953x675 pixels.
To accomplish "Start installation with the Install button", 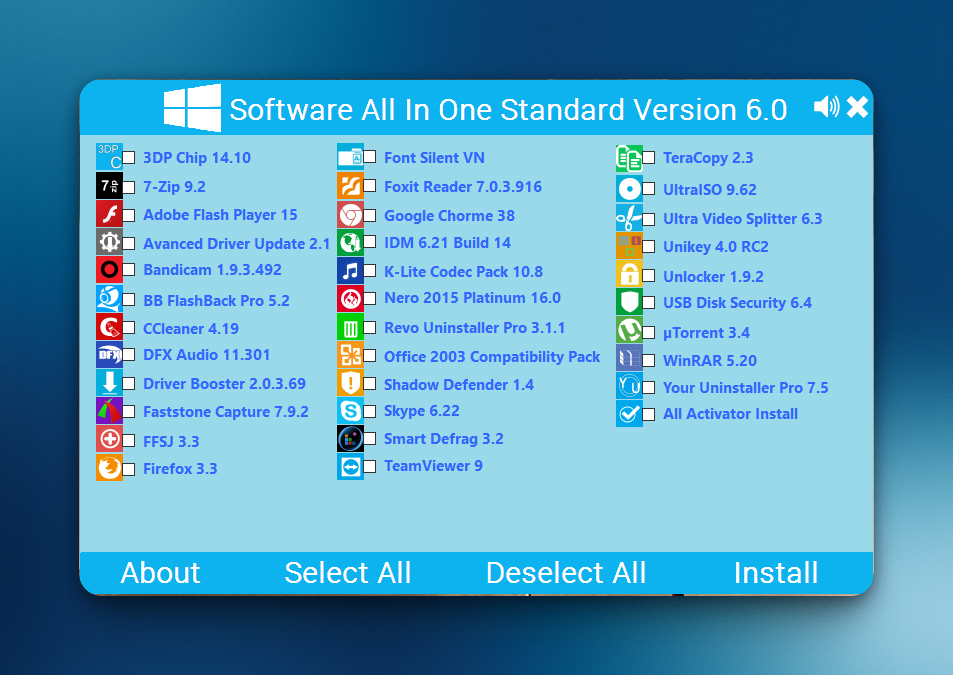I will 776,572.
